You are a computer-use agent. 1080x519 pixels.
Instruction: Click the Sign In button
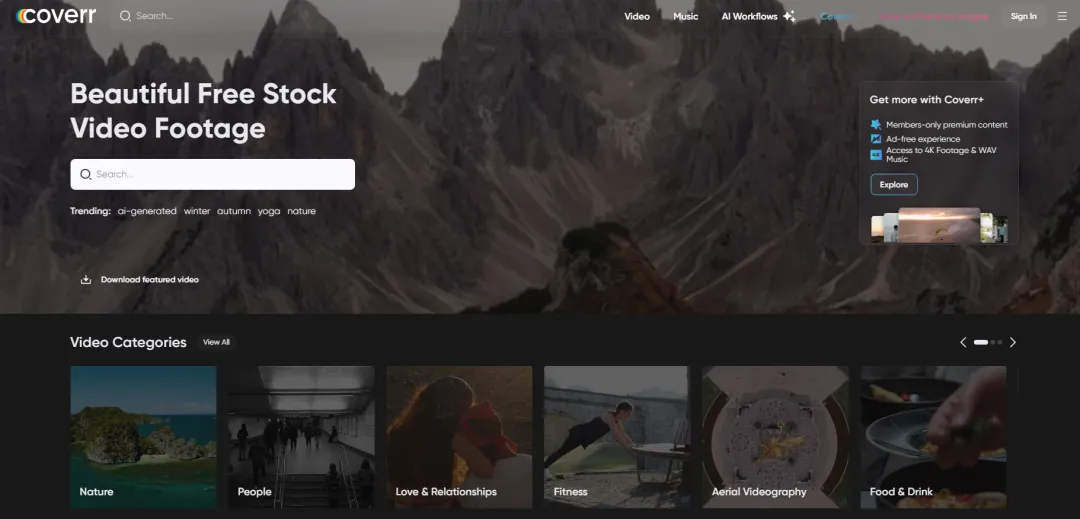[1023, 16]
